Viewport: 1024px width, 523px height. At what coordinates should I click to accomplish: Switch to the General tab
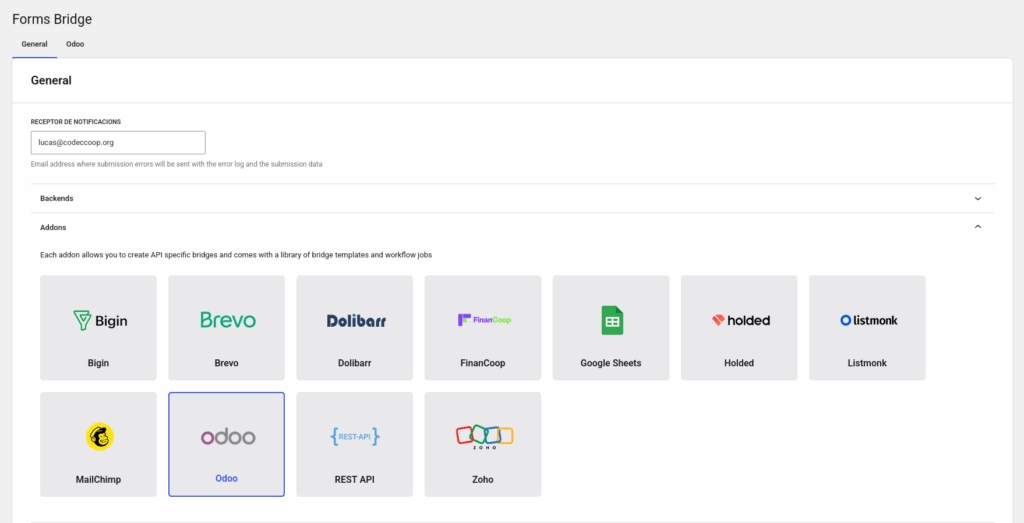35,44
